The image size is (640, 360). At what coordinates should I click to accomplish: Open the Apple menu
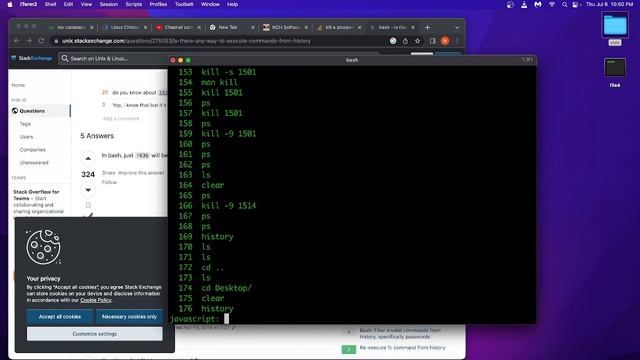coord(10,4)
